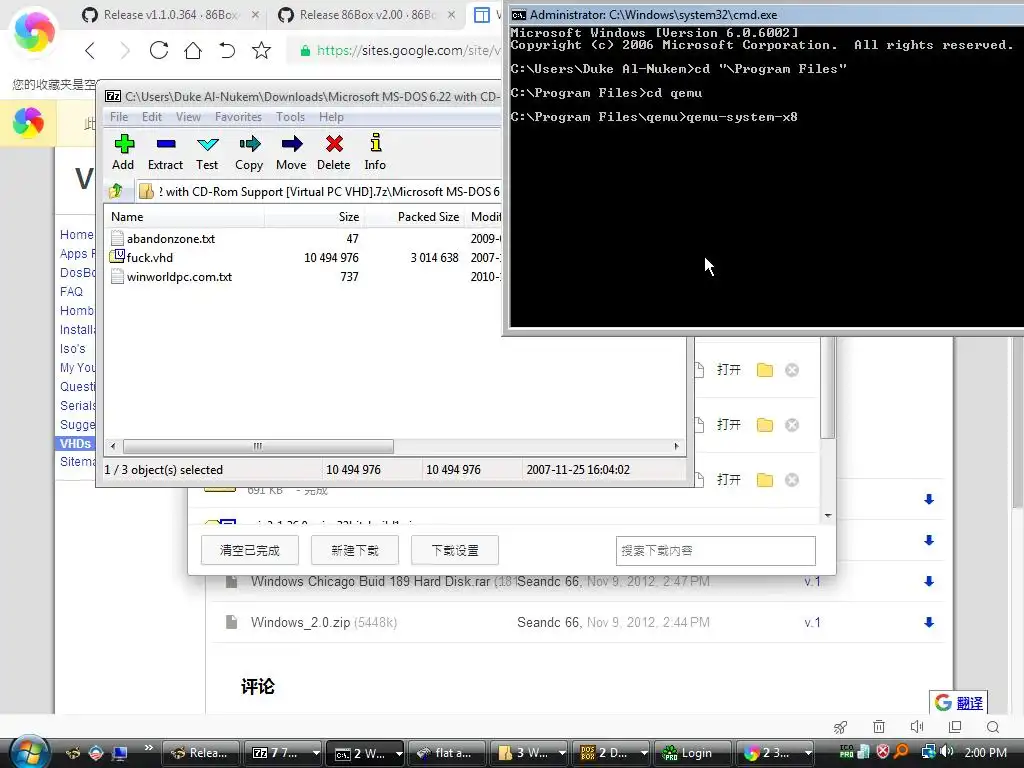Screen dimensions: 1024x768
Task: Click the Extract icon in 7-Zip
Action: 165,152
